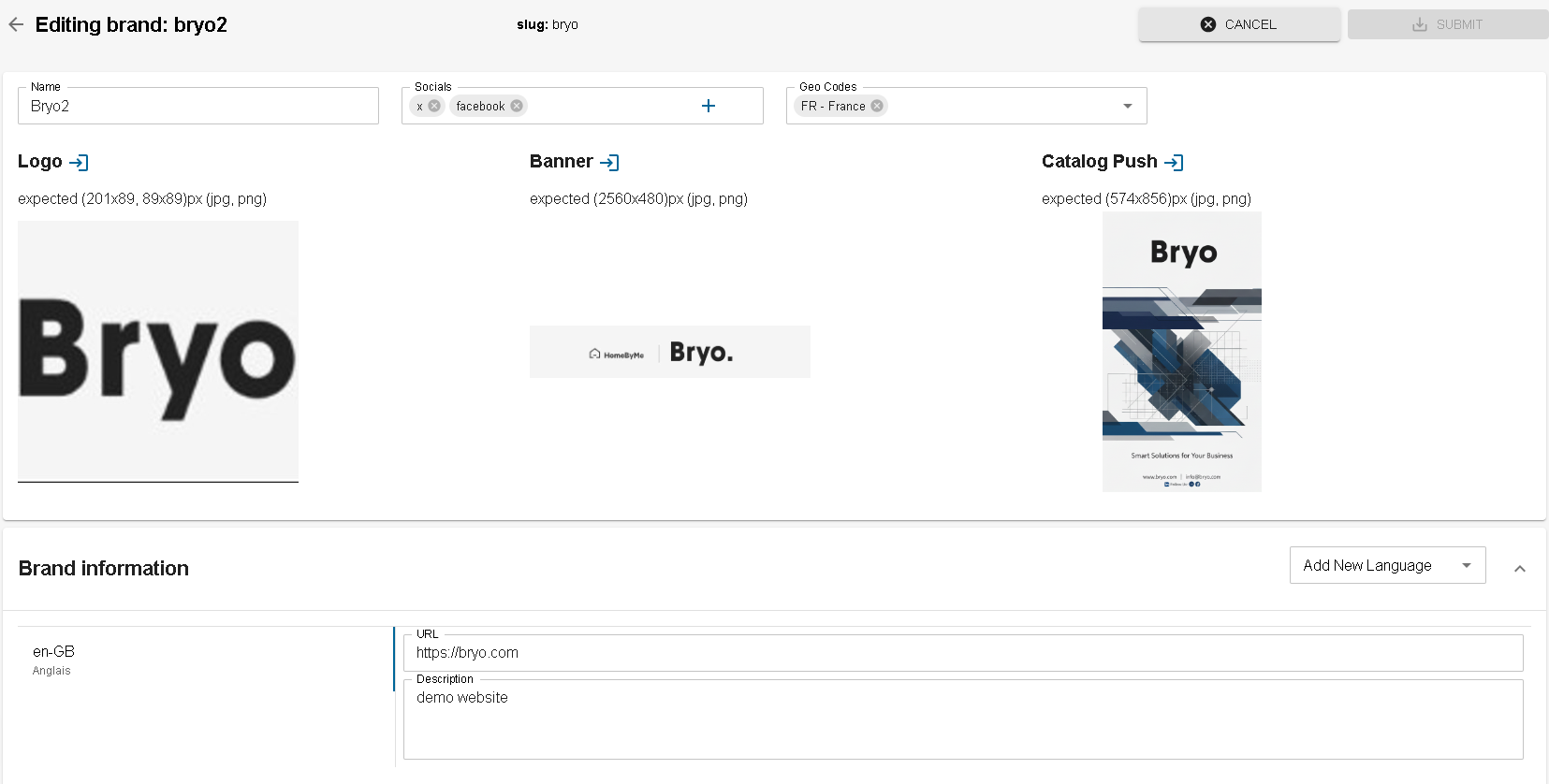Viewport: 1549px width, 784px height.
Task: Remove the x social chip
Action: point(434,106)
